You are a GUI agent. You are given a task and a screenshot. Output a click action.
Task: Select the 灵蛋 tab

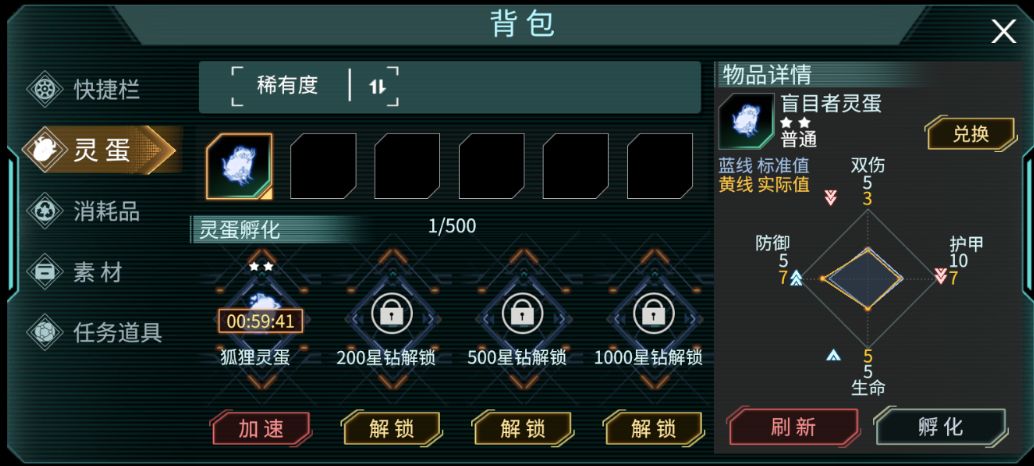tap(102, 150)
